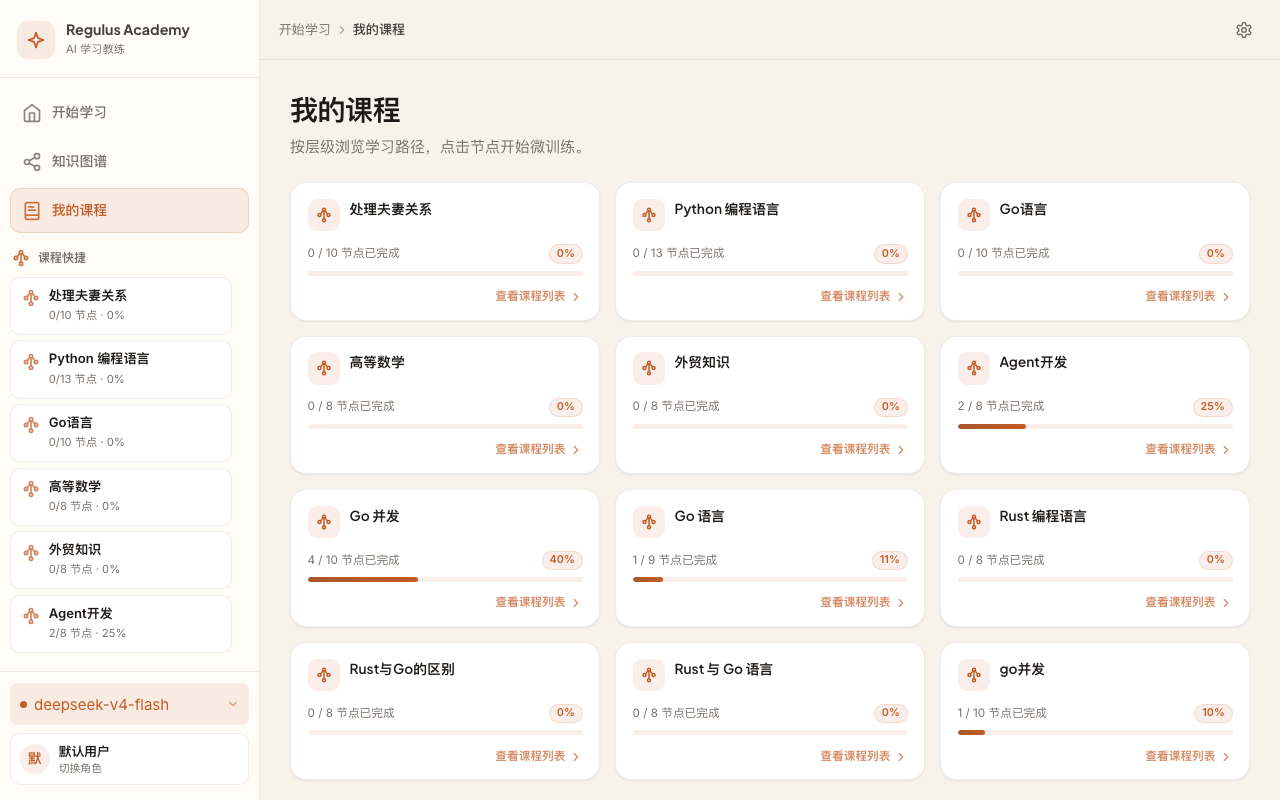Screen dimensions: 1280x800
Task: Click chevron arrow in Agent开发 card link
Action: (x=1226, y=450)
